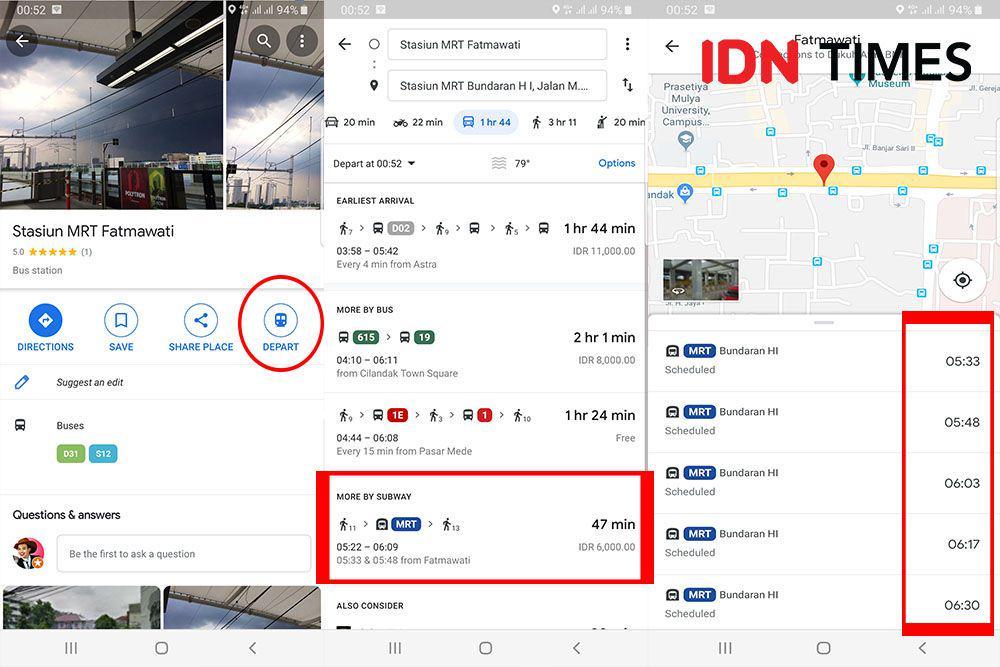Viewport: 1000px width, 667px height.
Task: Open recent apps on departures screen
Action: click(725, 648)
